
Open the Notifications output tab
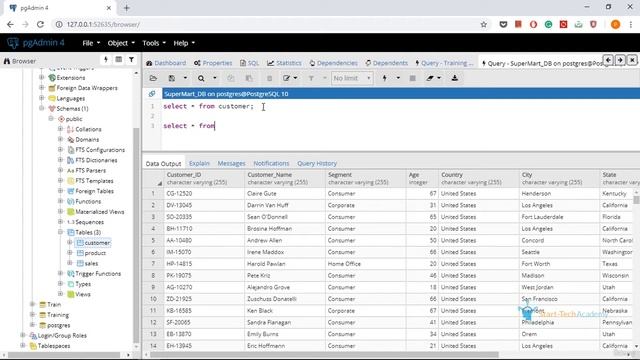pos(271,163)
